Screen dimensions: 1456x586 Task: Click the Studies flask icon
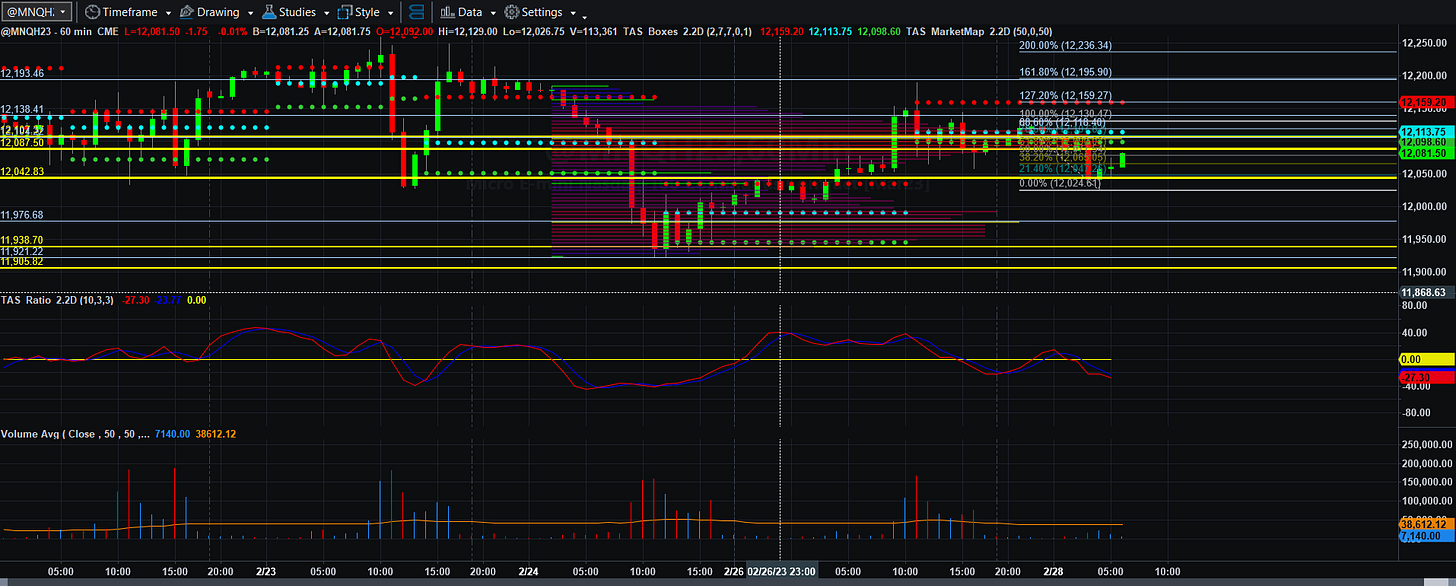[270, 12]
